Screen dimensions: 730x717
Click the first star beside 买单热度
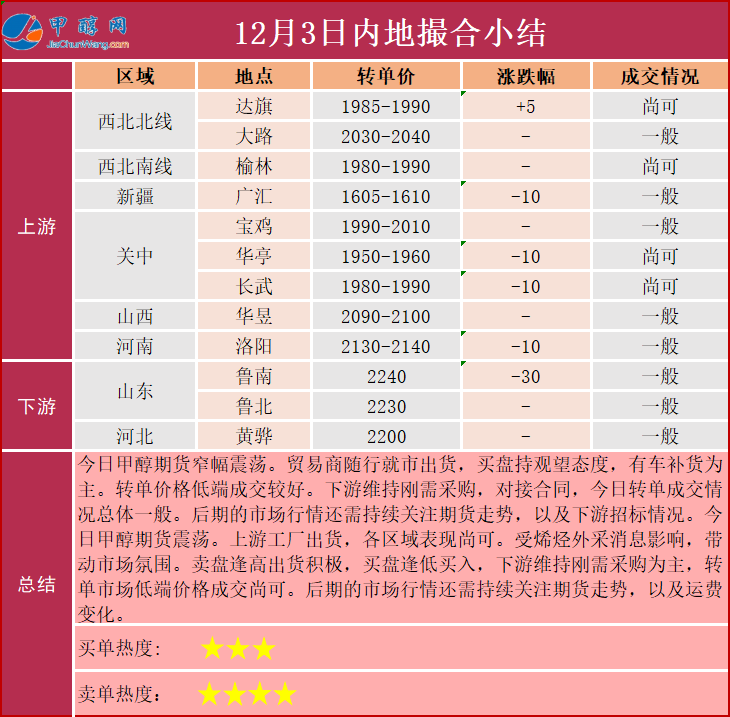click(x=212, y=649)
